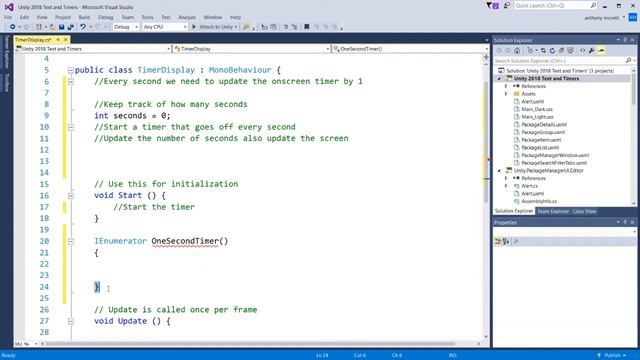The height and width of the screenshot is (360, 640).
Task: Click the editor horizontal scrollbar
Action: 261,344
